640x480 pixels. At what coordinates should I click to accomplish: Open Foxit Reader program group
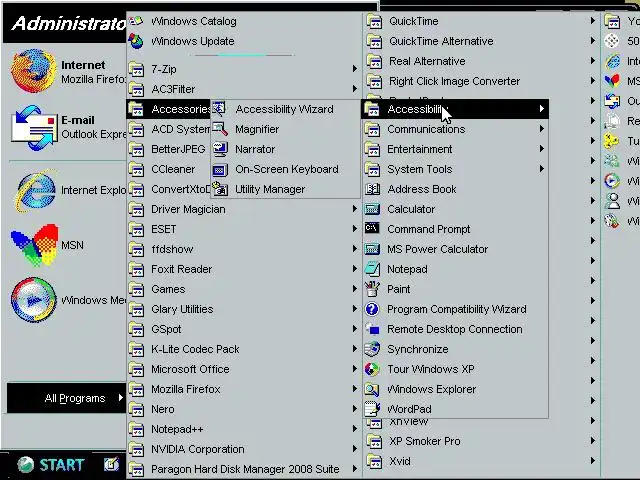point(244,269)
